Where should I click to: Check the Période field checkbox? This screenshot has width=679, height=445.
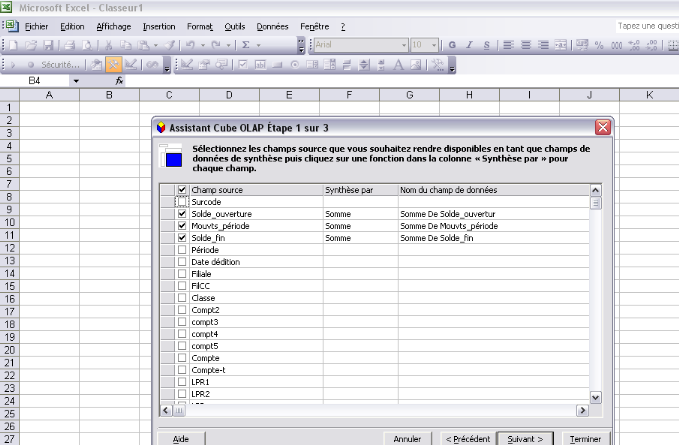coord(181,250)
